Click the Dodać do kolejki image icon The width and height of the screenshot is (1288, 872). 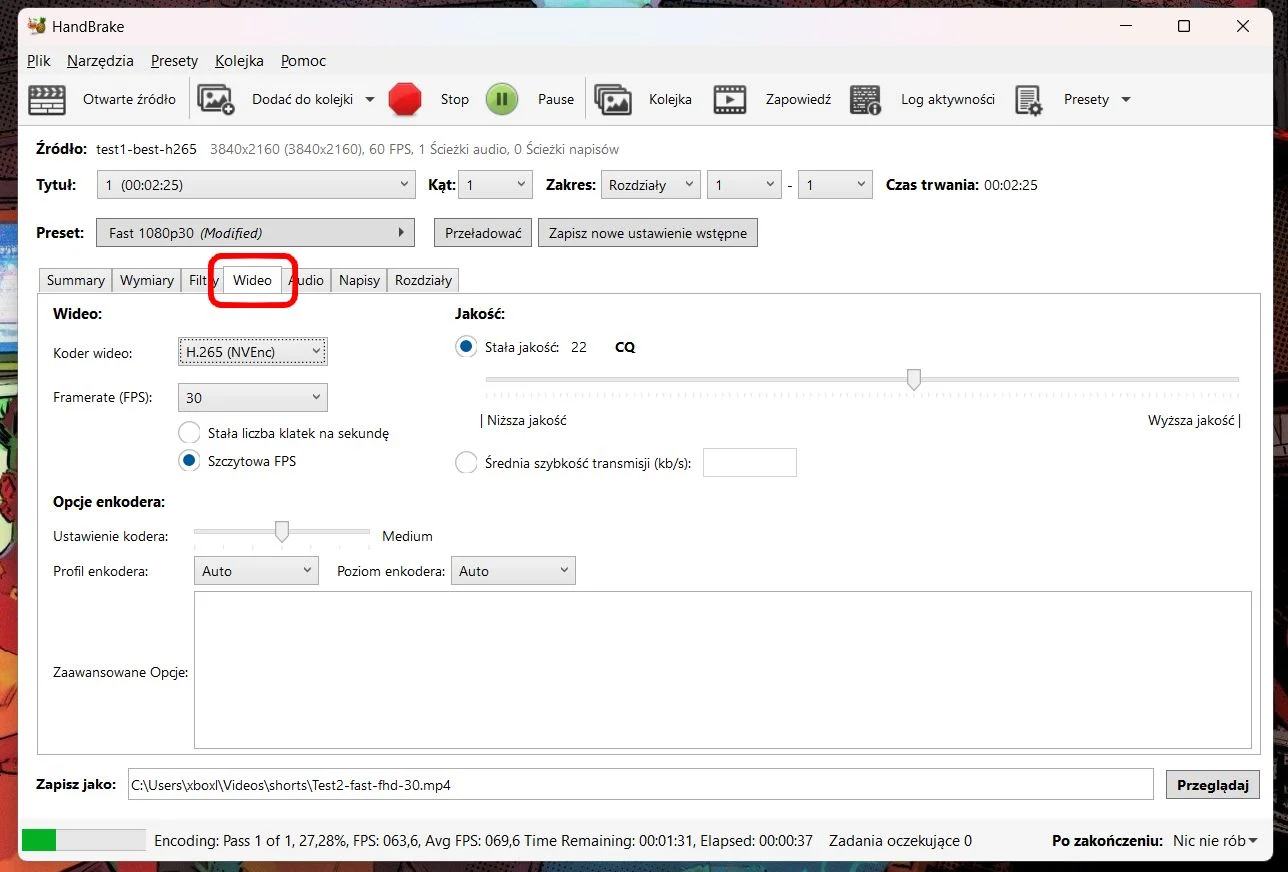[216, 99]
